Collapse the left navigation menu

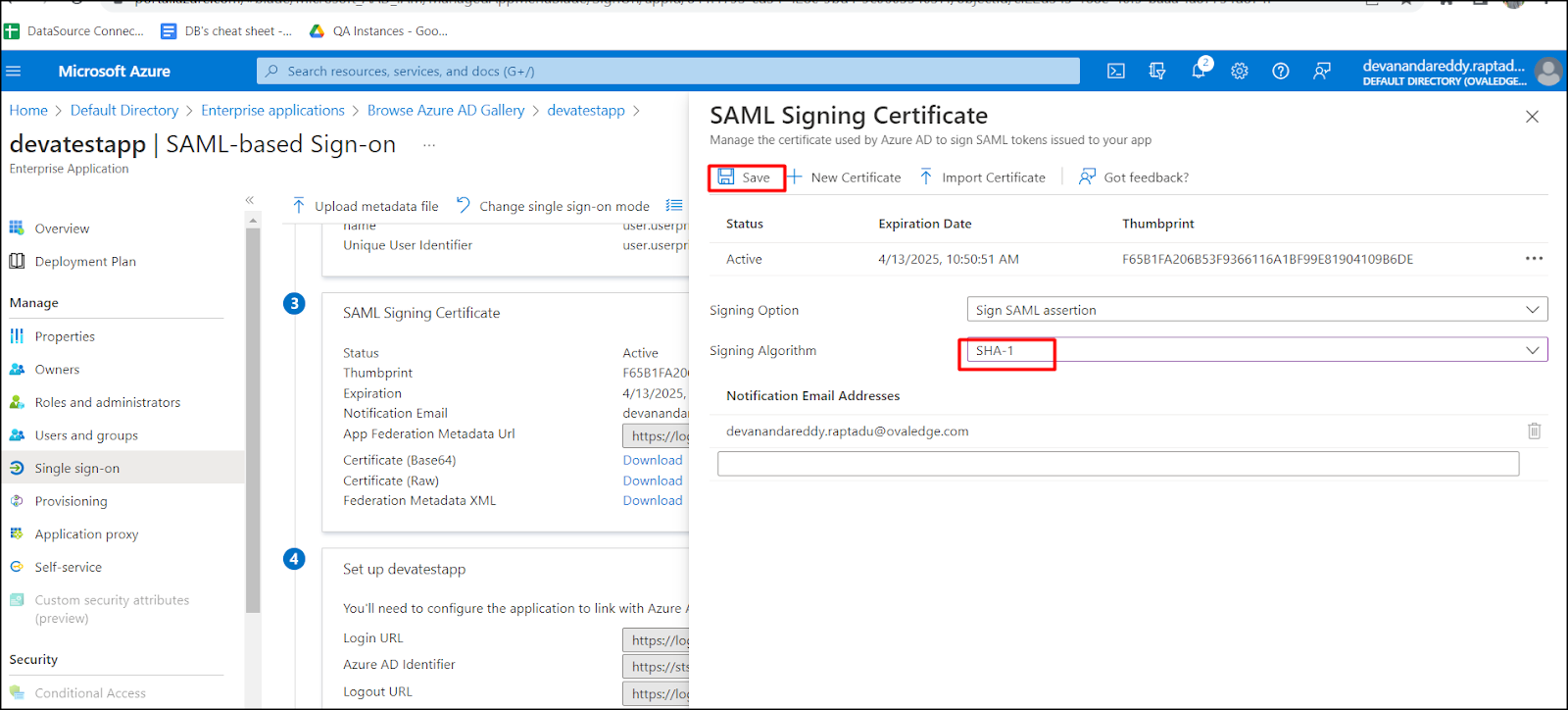click(250, 200)
